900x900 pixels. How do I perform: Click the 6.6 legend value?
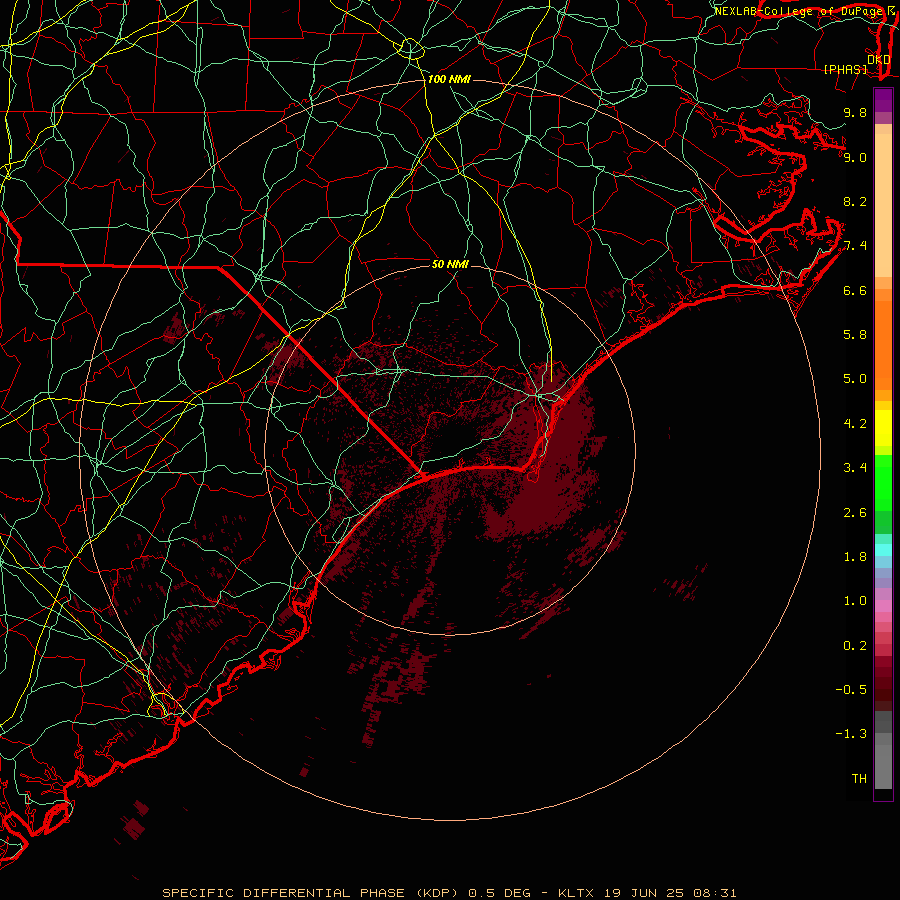[x=855, y=290]
